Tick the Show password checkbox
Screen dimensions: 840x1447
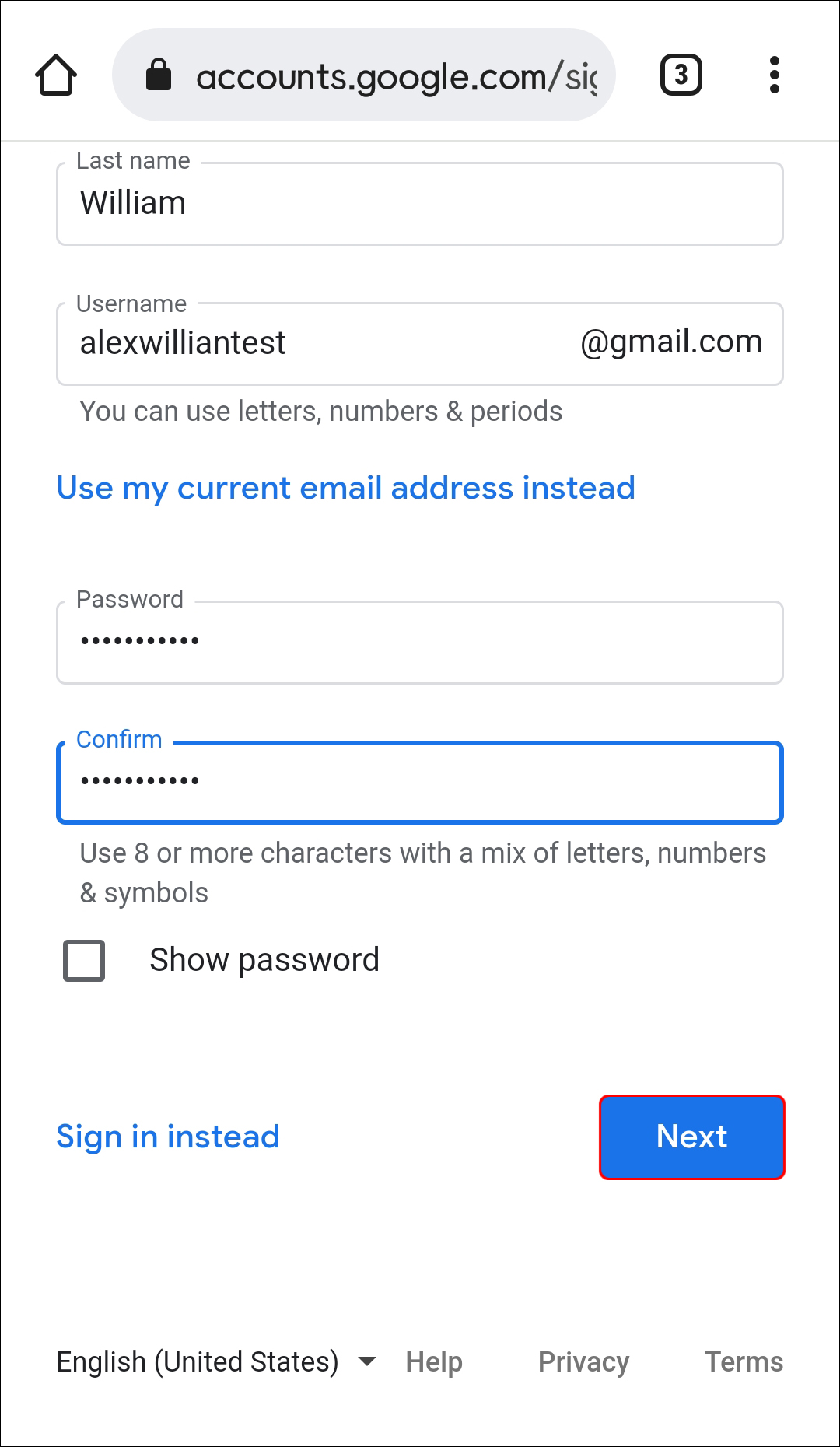tap(84, 960)
